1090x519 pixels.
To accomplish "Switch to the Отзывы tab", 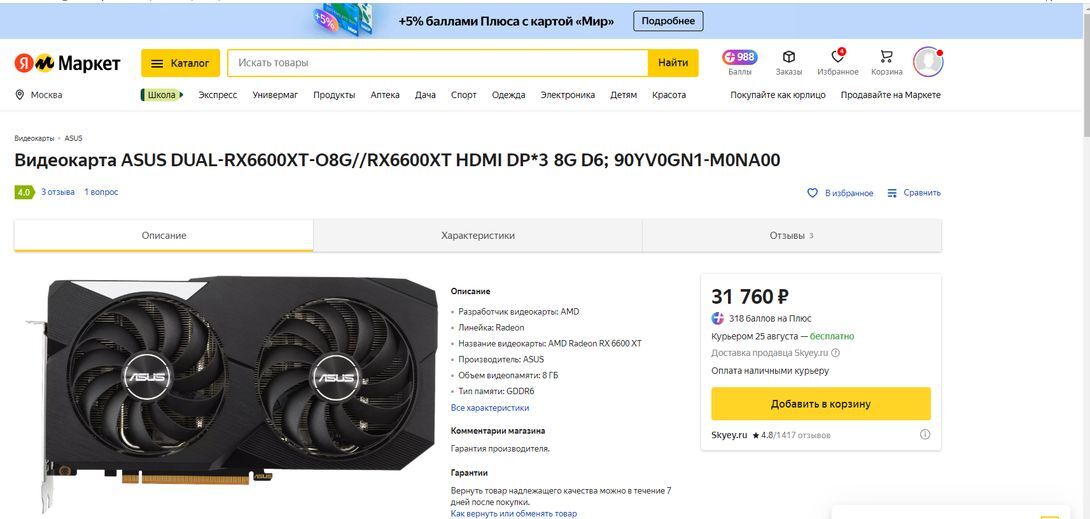I will tap(790, 236).
